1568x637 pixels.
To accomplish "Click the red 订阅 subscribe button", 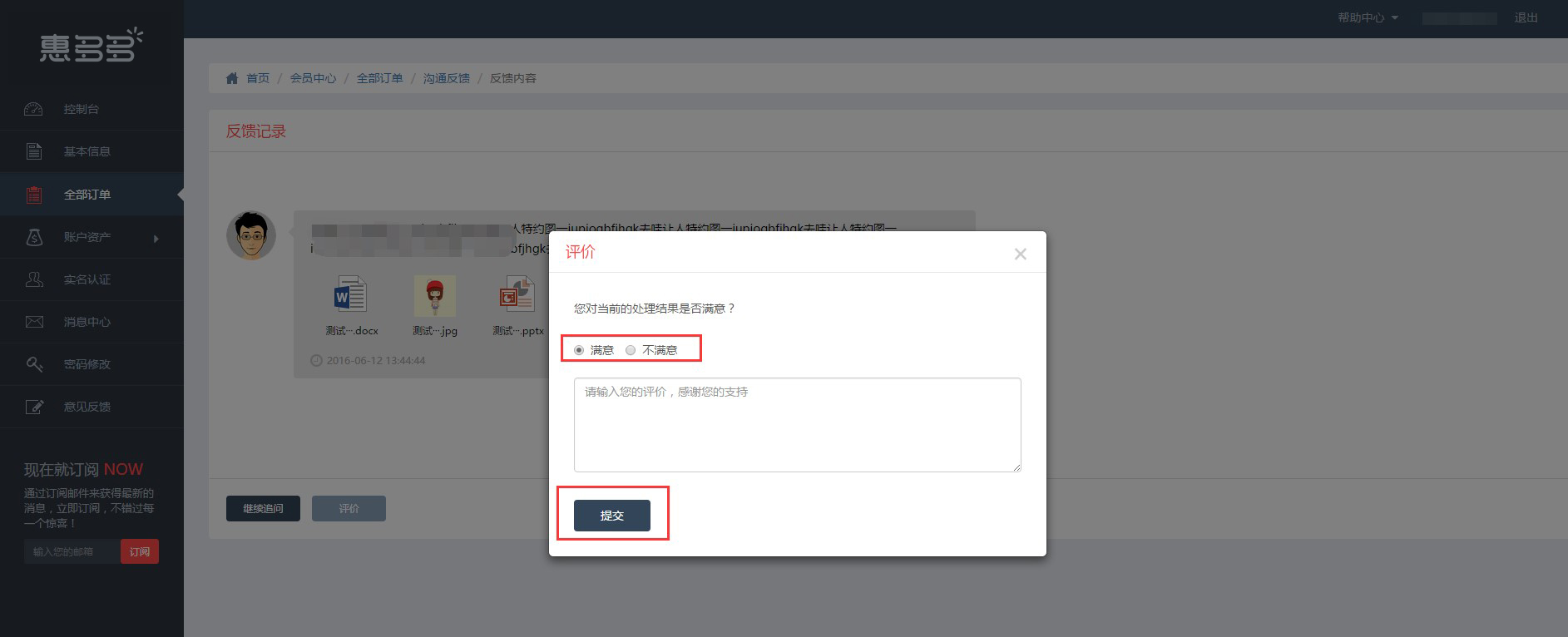I will click(x=139, y=551).
